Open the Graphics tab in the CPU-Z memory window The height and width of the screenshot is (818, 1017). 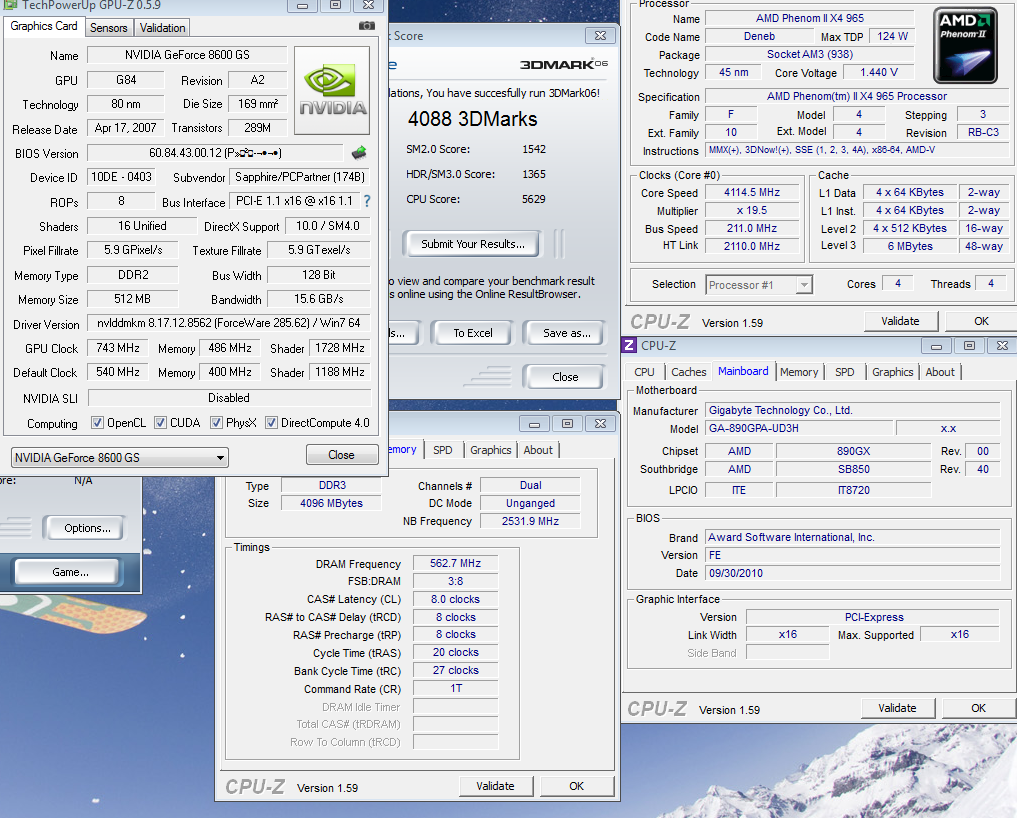(490, 450)
